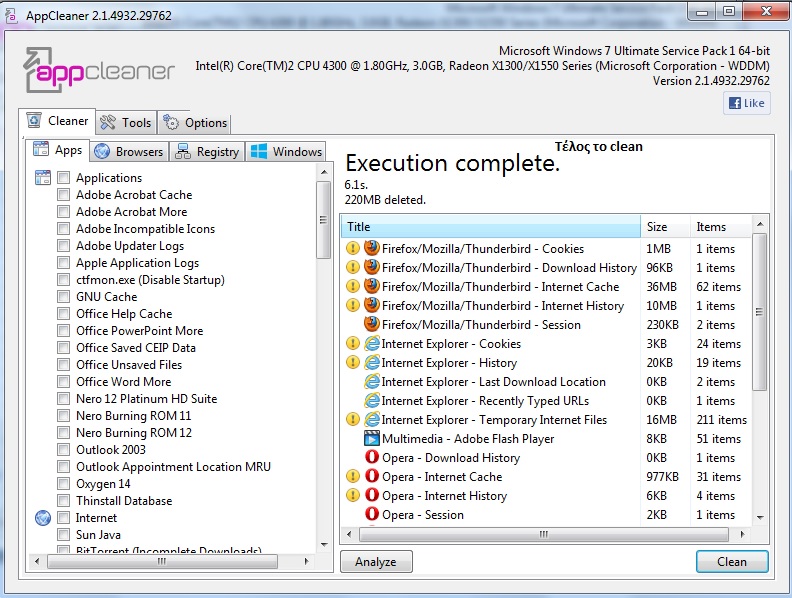Click warning icon on Firefox Cookies row
Image resolution: width=792 pixels, height=598 pixels.
(353, 248)
